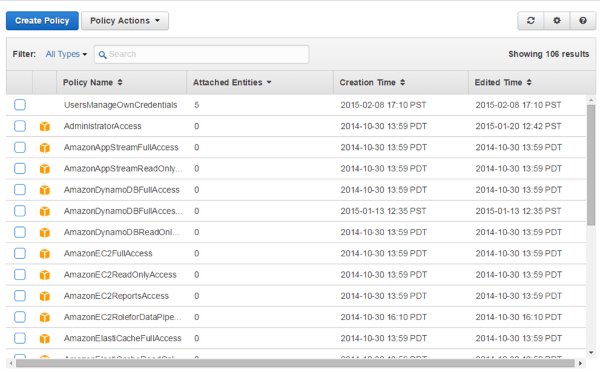The height and width of the screenshot is (374, 600).
Task: Click the vertical scrollbar thumb
Action: pyautogui.click(x=591, y=165)
